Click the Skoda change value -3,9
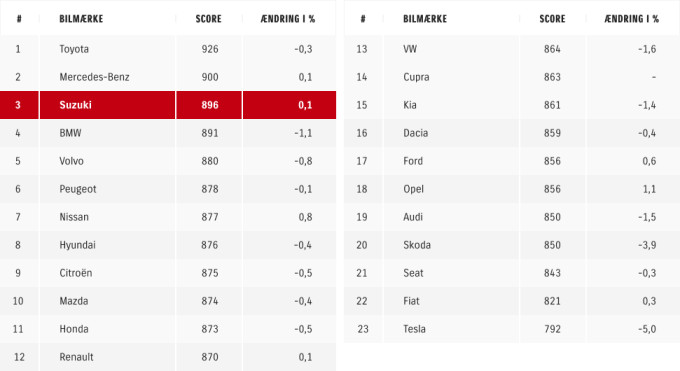This screenshot has height=371, width=680. click(x=647, y=245)
